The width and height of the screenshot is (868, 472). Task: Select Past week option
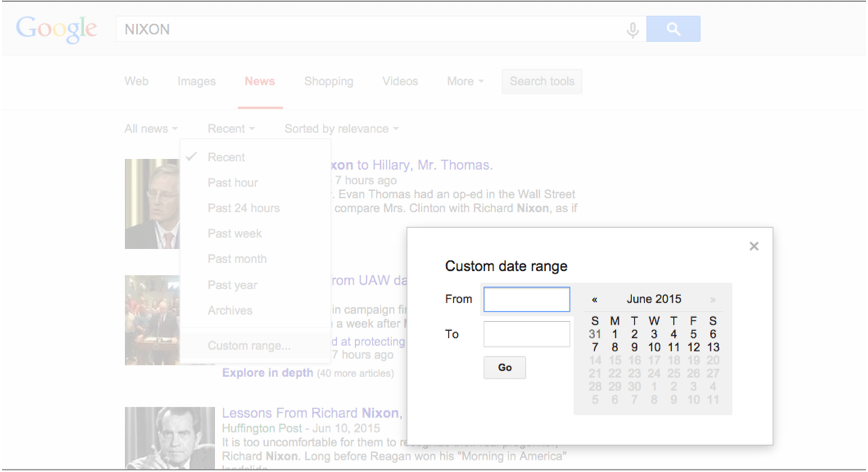coord(235,234)
